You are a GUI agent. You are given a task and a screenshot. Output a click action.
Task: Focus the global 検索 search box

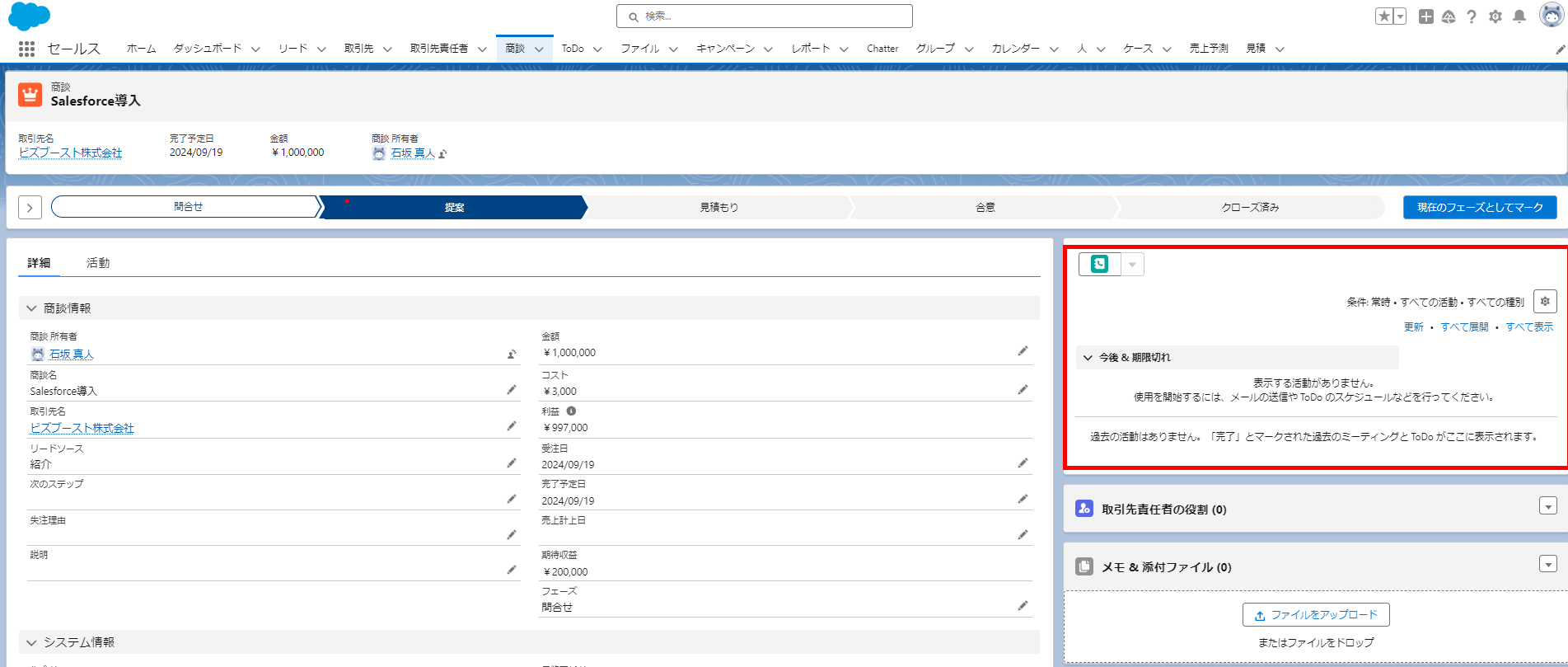click(x=764, y=16)
